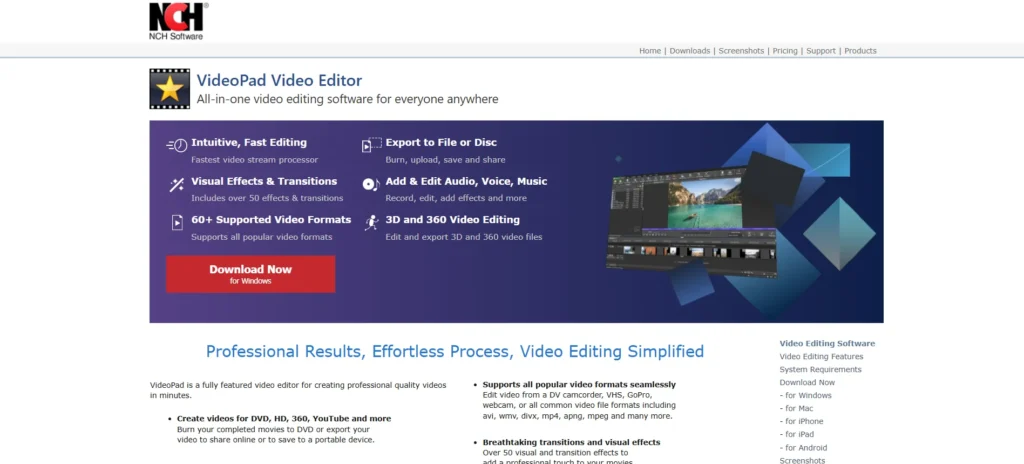Open the Home navigation link

pyautogui.click(x=650, y=51)
